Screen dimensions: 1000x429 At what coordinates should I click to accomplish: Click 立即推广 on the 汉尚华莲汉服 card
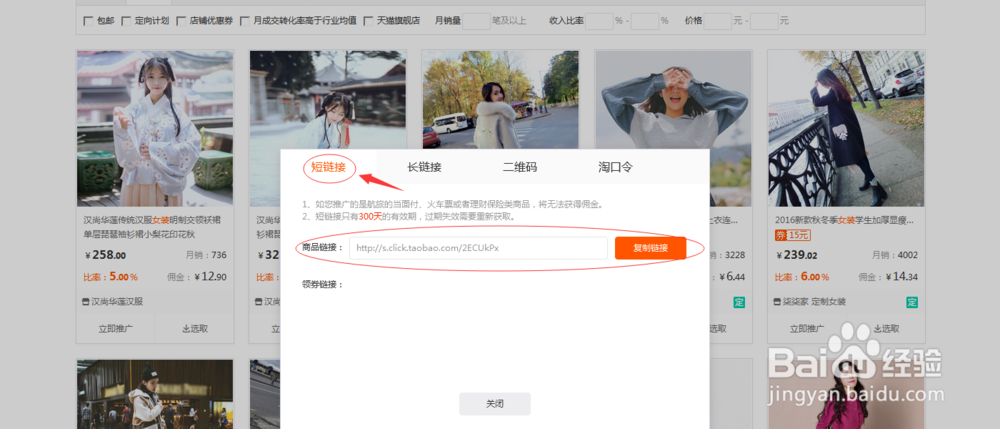click(116, 329)
